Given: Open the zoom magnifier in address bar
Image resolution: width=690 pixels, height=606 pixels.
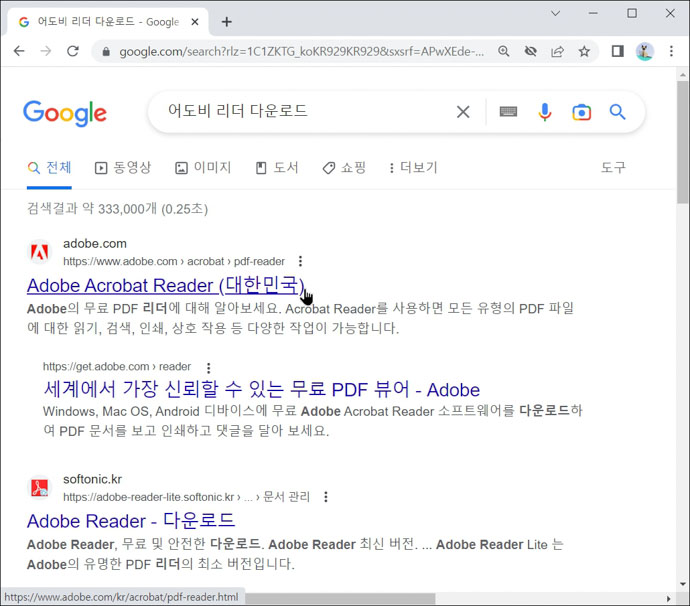Looking at the screenshot, I should coord(503,51).
